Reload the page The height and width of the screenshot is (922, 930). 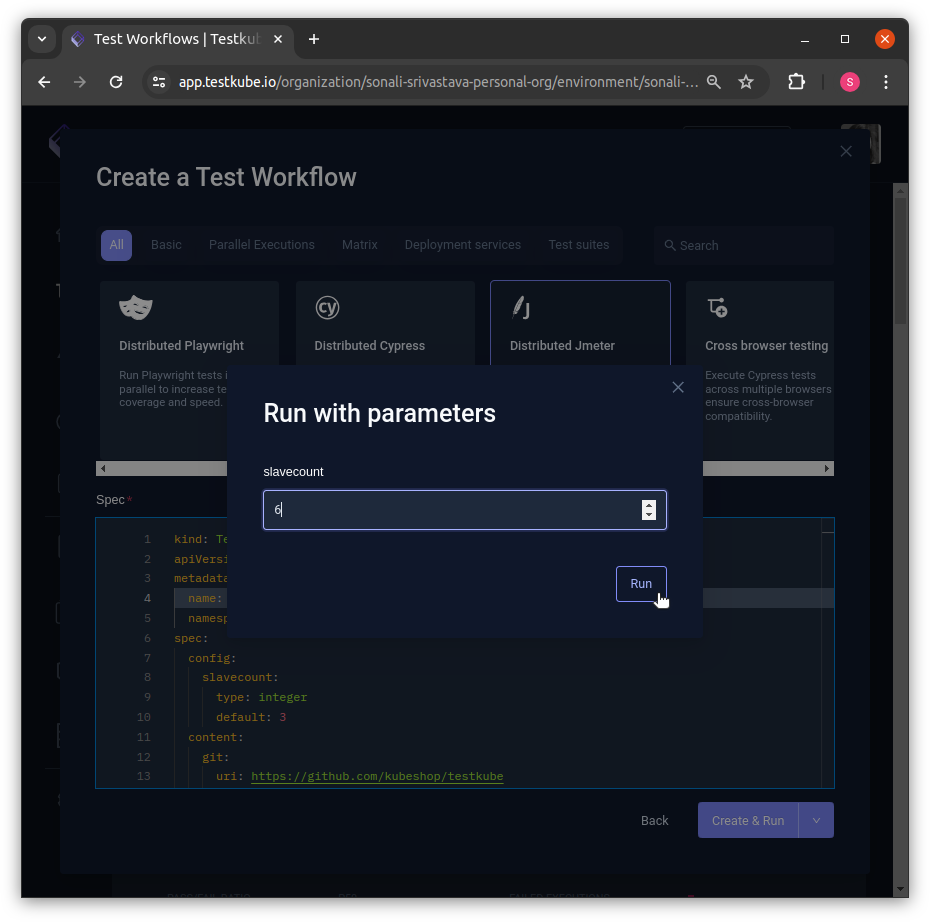116,82
